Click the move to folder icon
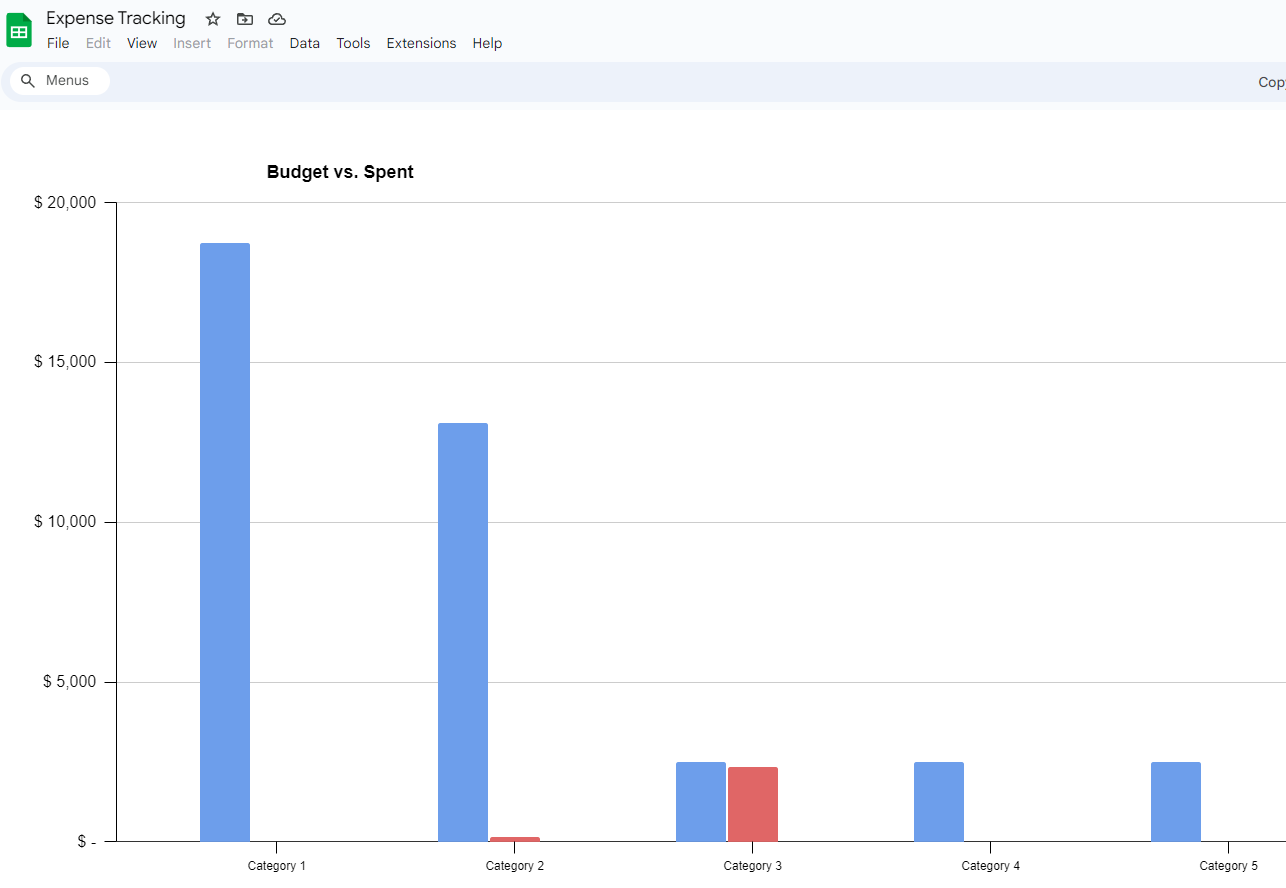The height and width of the screenshot is (888, 1286). 245,19
